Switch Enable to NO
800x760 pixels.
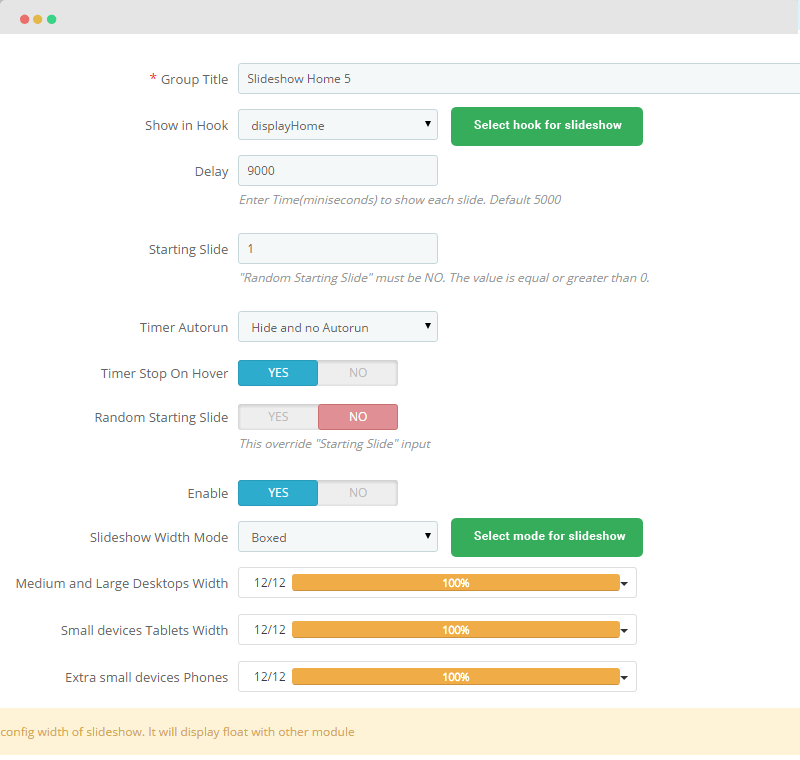[x=358, y=493]
